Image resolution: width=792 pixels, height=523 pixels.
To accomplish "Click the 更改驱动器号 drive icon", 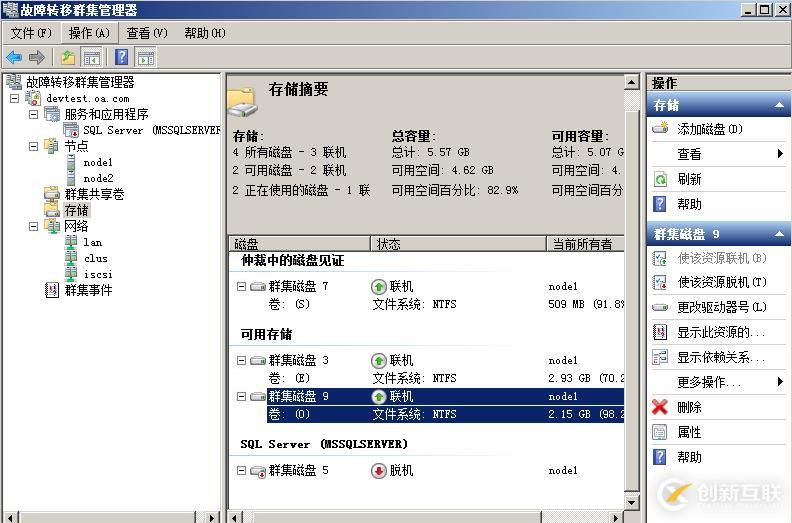I will tap(660, 307).
